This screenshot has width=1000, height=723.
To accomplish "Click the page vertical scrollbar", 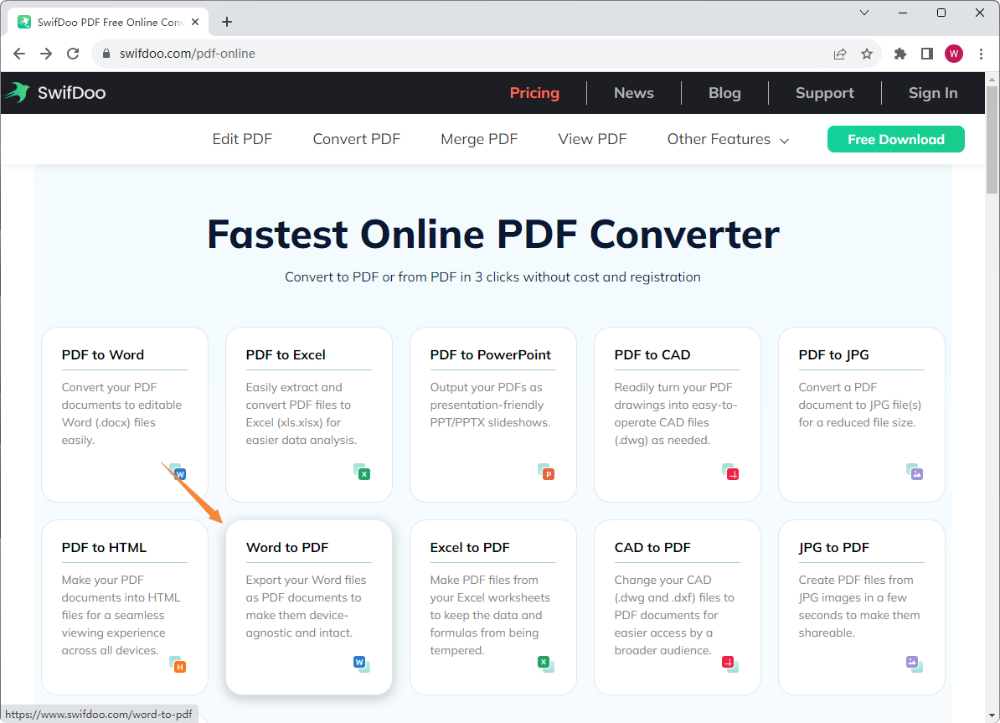I will point(992,139).
